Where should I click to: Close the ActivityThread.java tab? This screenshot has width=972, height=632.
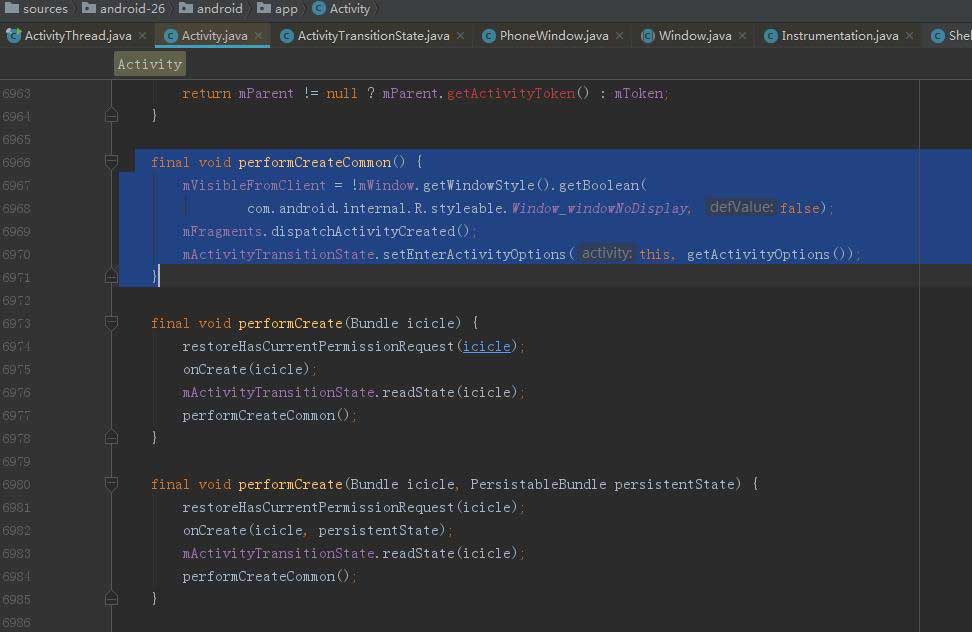pos(143,36)
